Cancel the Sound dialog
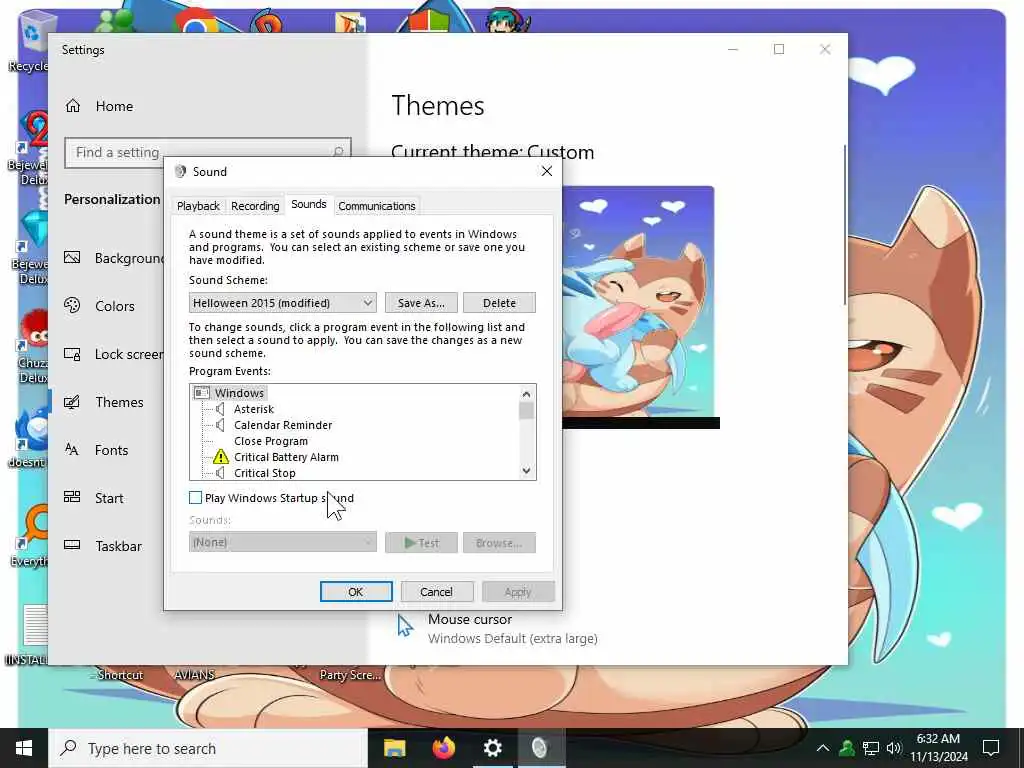The width and height of the screenshot is (1024, 768). pyautogui.click(x=436, y=592)
